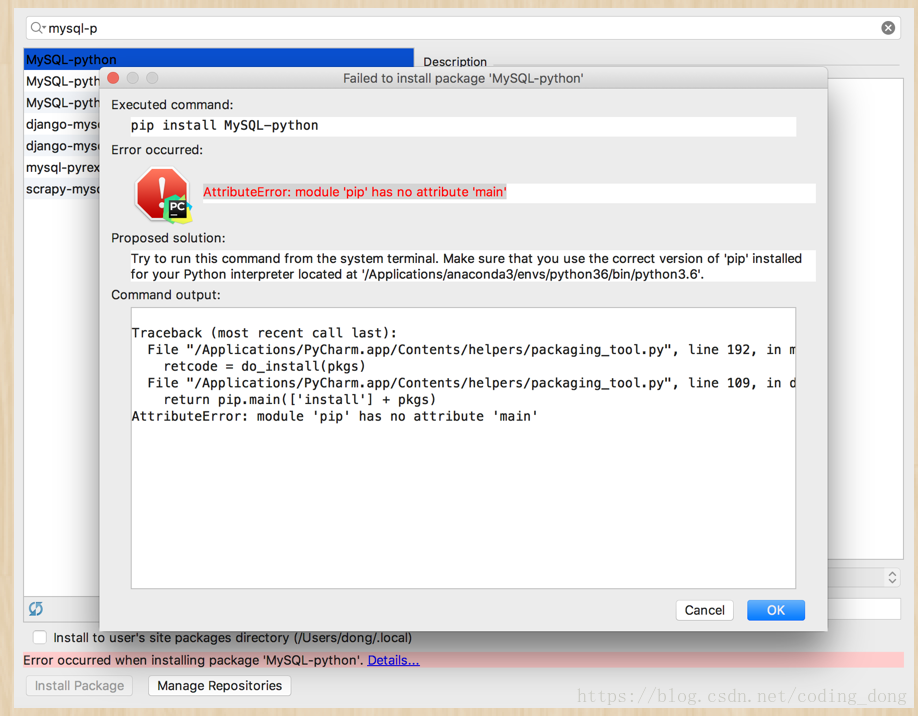Image resolution: width=918 pixels, height=716 pixels.
Task: Select scrapy-mysql package row
Action: [x=62, y=189]
